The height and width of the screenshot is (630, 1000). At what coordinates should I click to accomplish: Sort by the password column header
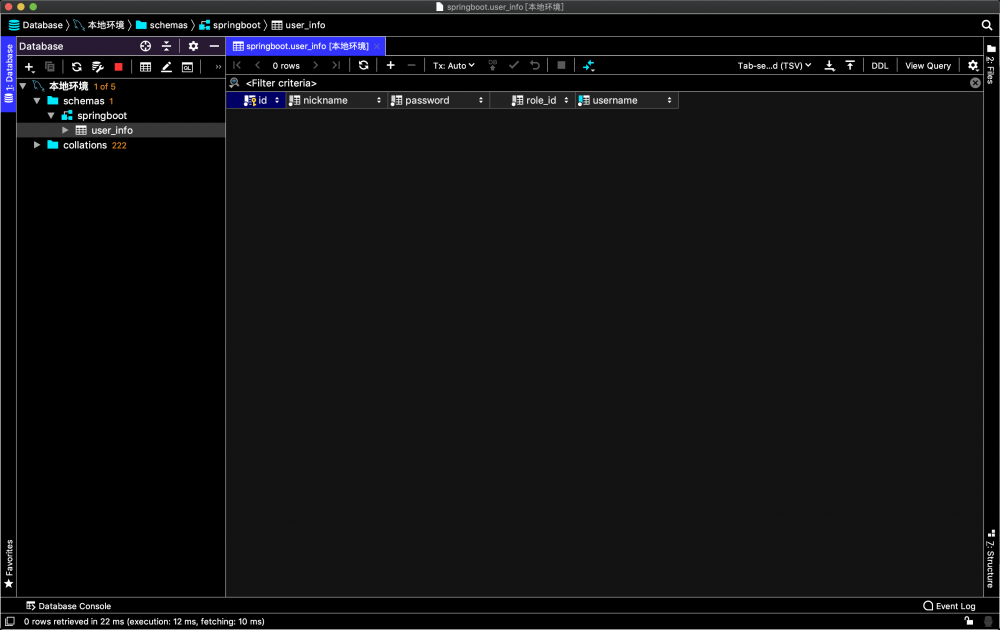pyautogui.click(x=439, y=100)
